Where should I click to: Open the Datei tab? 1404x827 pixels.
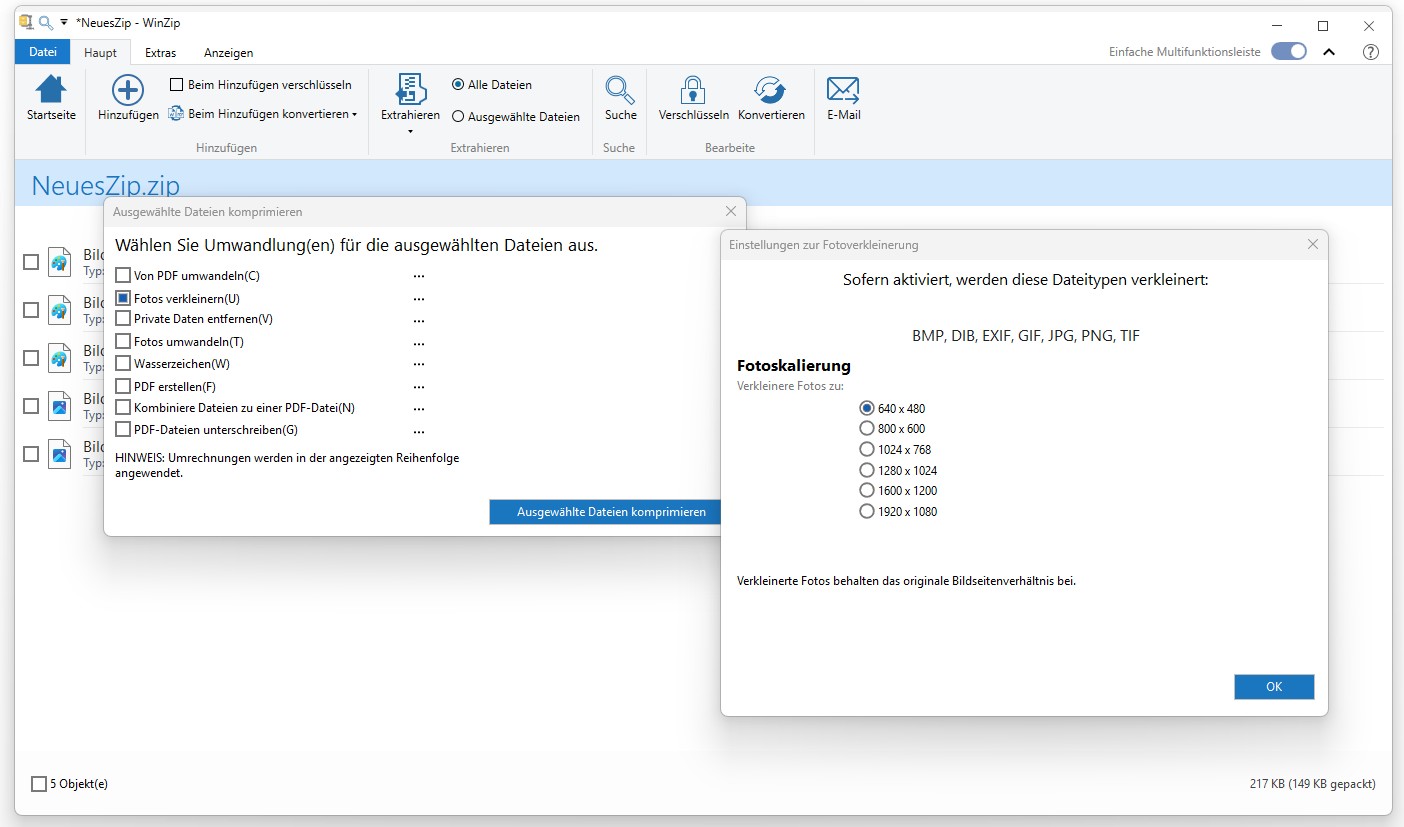(43, 52)
